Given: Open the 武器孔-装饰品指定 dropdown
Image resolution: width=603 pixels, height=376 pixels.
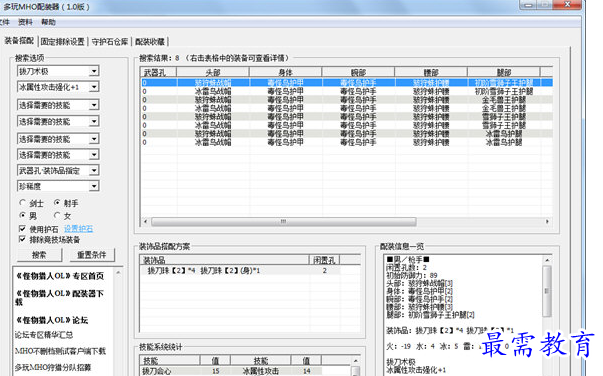Looking at the screenshot, I should pyautogui.click(x=94, y=171).
